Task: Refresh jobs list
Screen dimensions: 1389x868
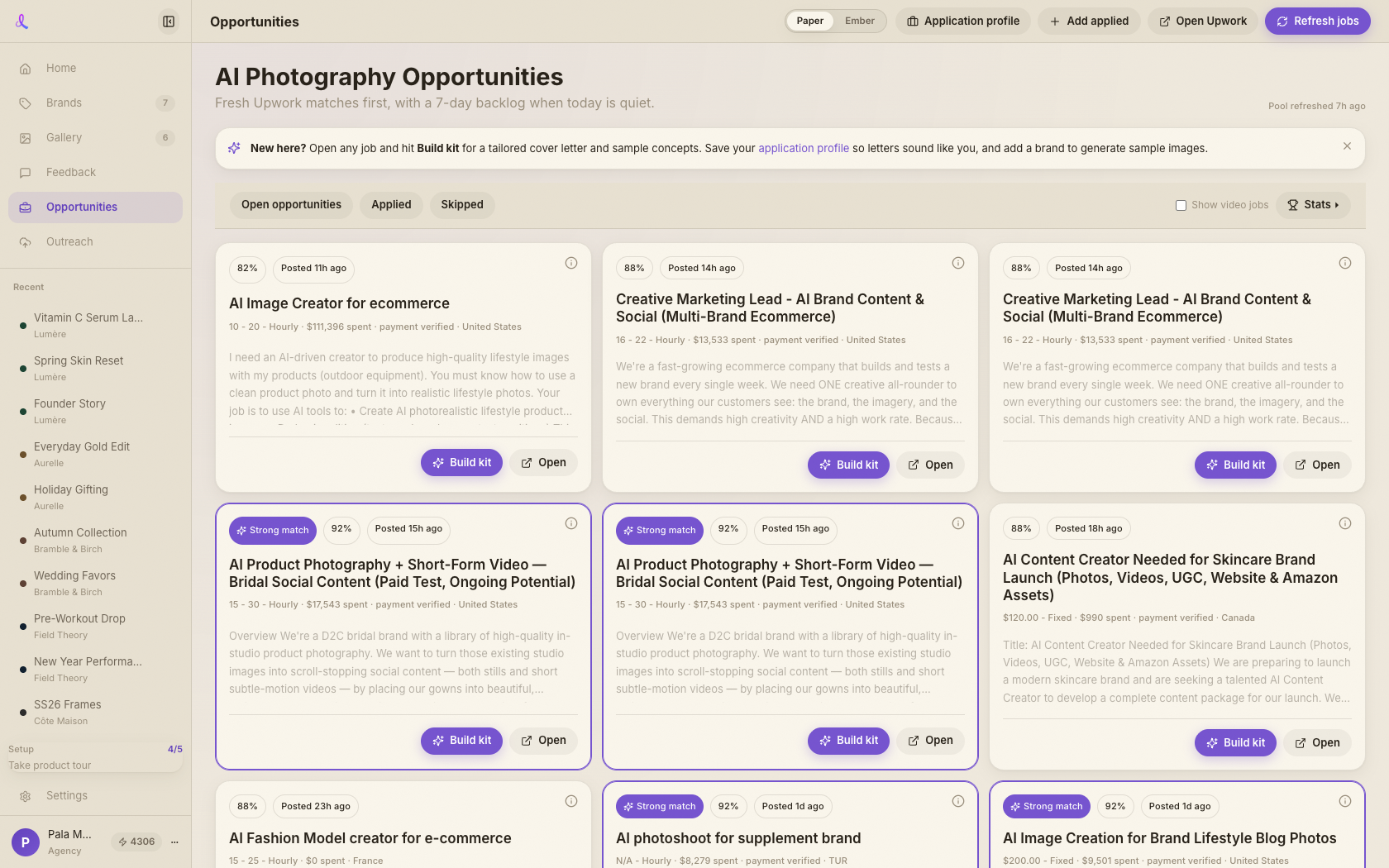Action: 1318,21
